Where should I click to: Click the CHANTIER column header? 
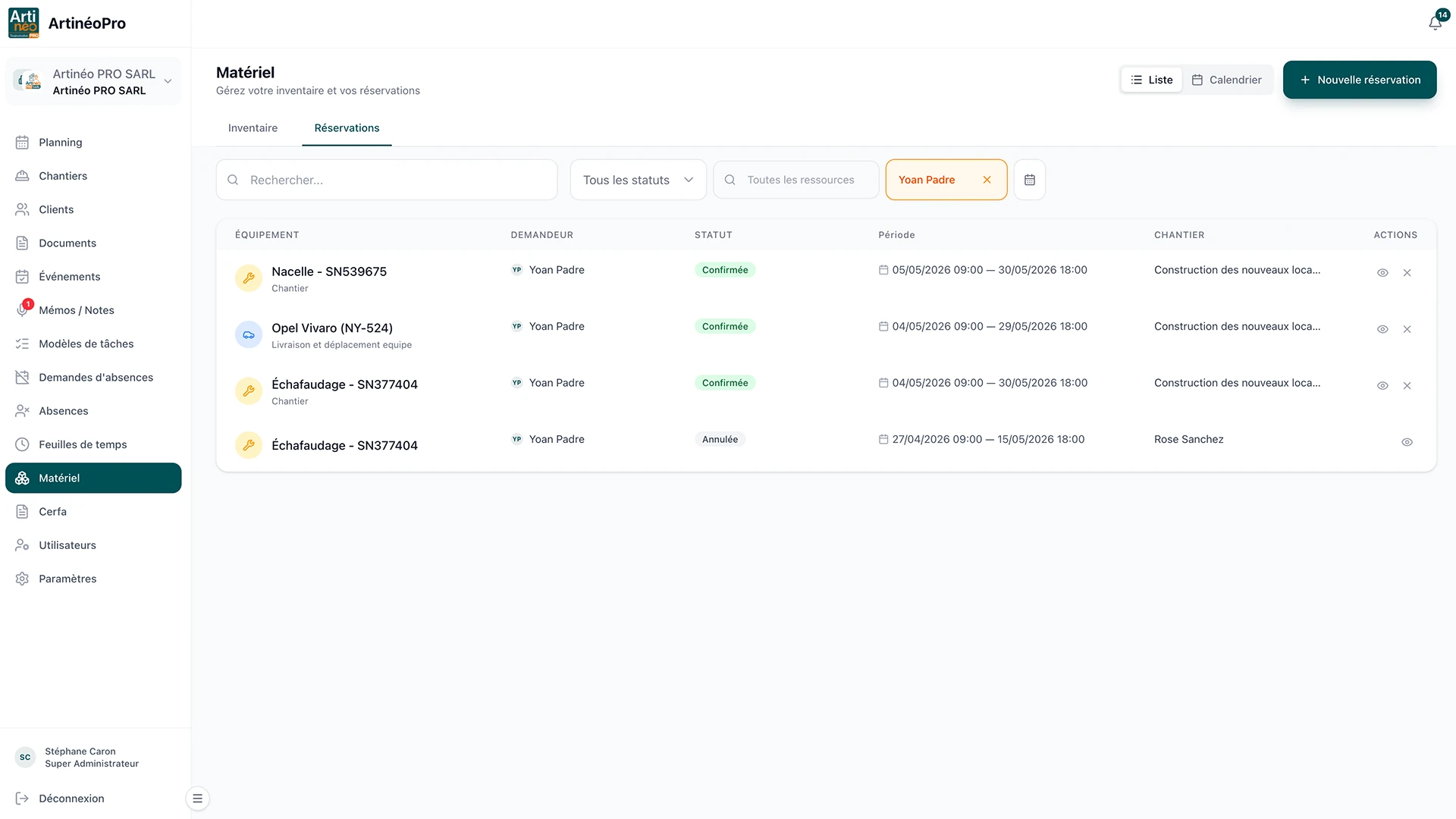[x=1179, y=235]
